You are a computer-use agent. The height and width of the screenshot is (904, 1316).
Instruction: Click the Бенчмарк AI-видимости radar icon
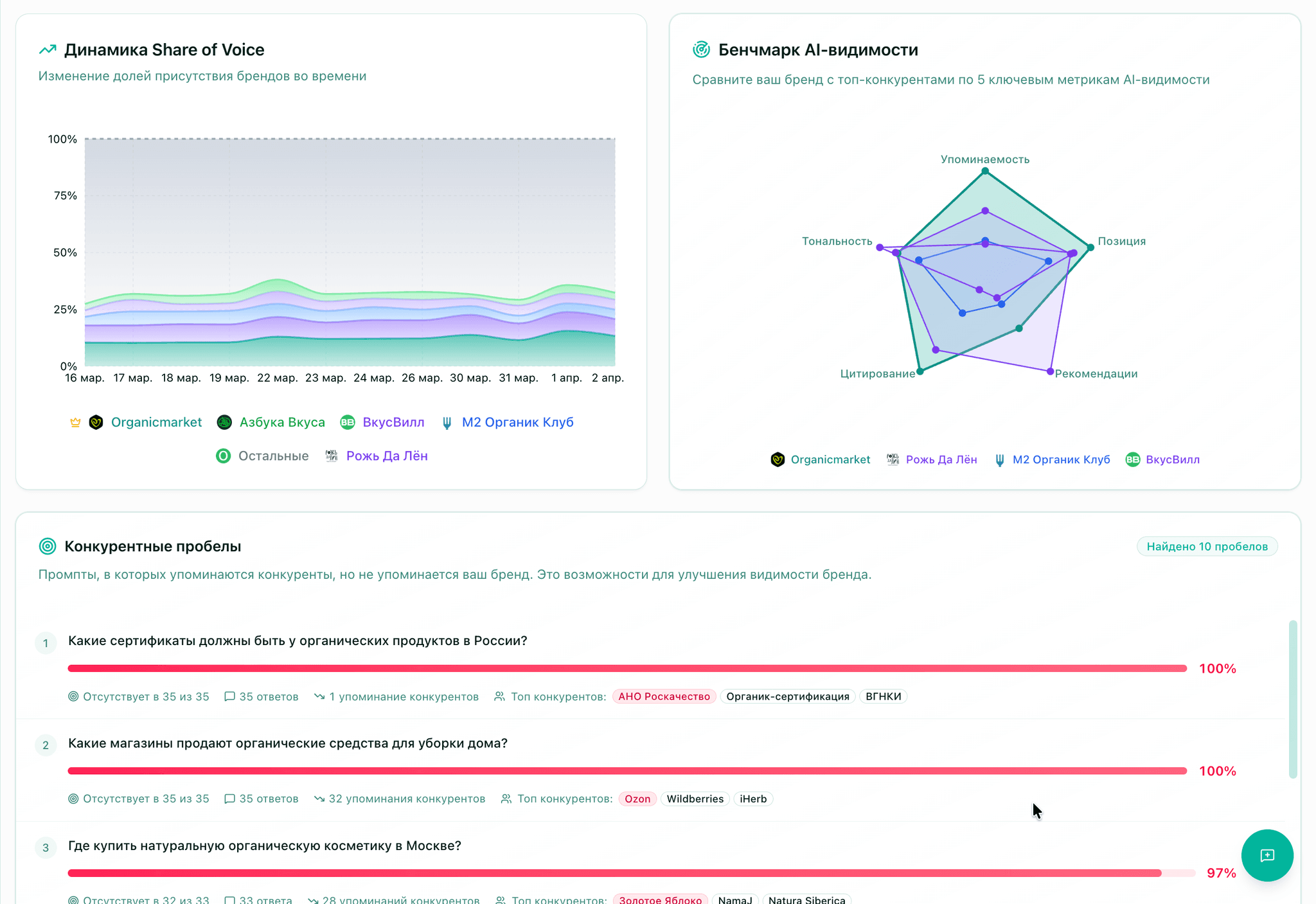coord(701,49)
